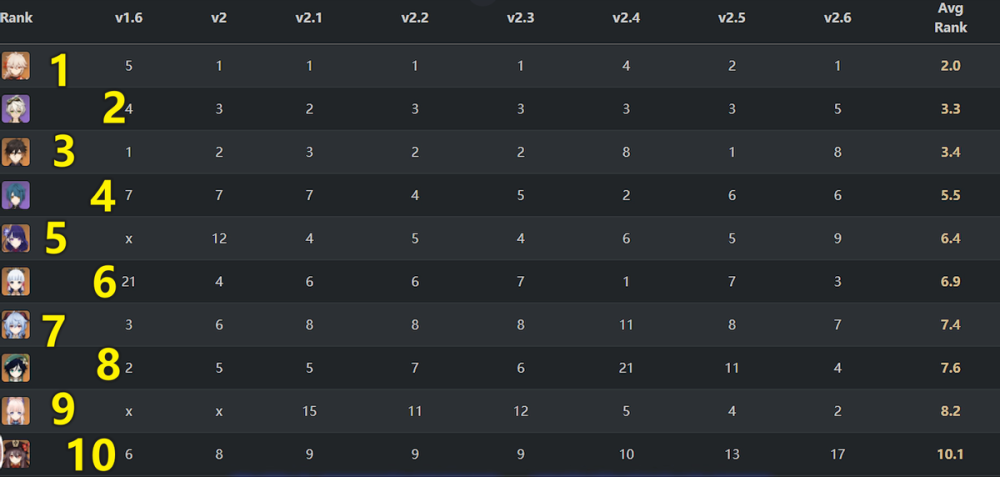This screenshot has height=477, width=1000.
Task: Sort by the v2.6 column header
Action: (x=837, y=18)
